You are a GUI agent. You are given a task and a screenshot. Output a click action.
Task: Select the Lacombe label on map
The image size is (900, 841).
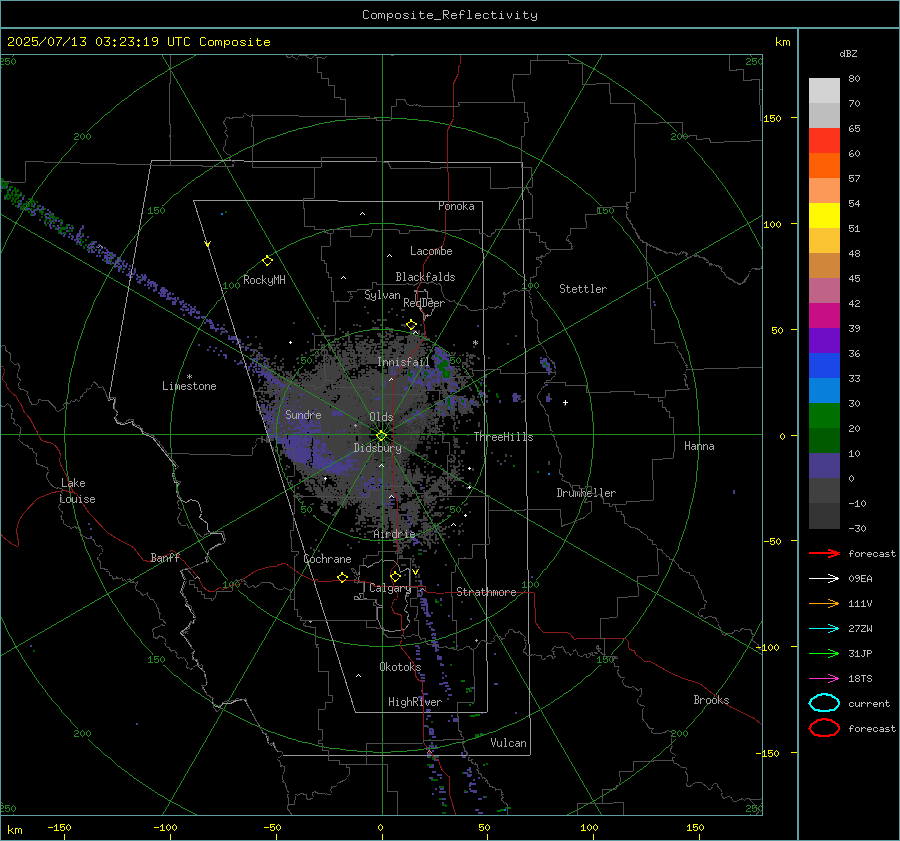tap(431, 251)
